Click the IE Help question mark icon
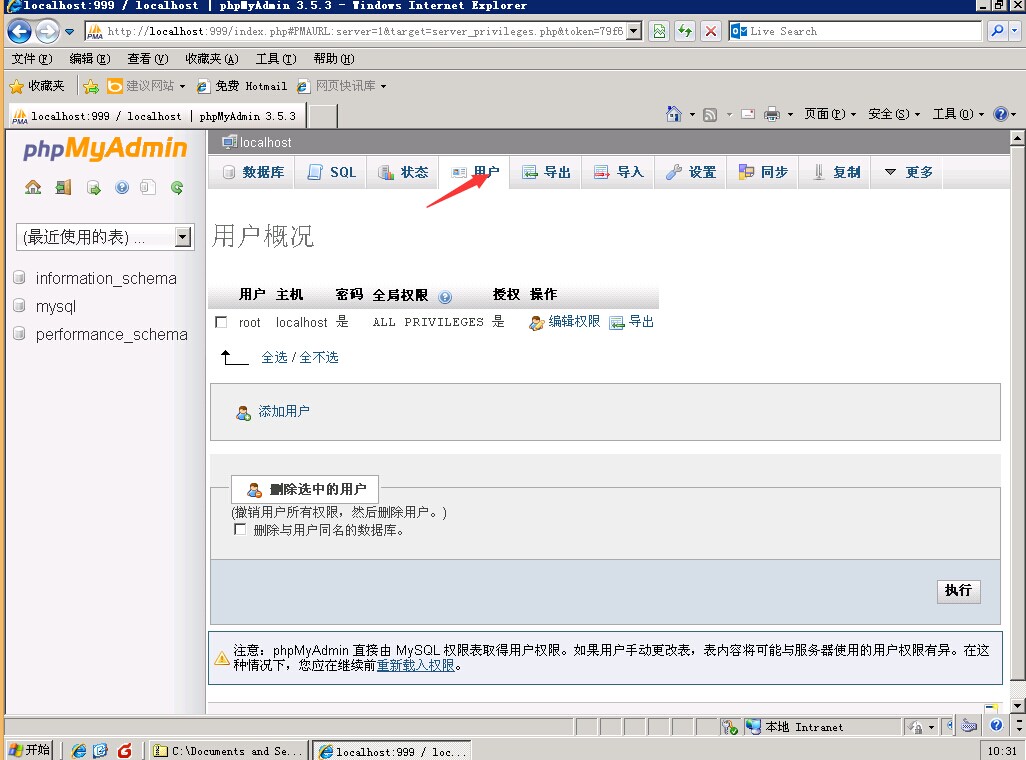1026x760 pixels. (1000, 114)
